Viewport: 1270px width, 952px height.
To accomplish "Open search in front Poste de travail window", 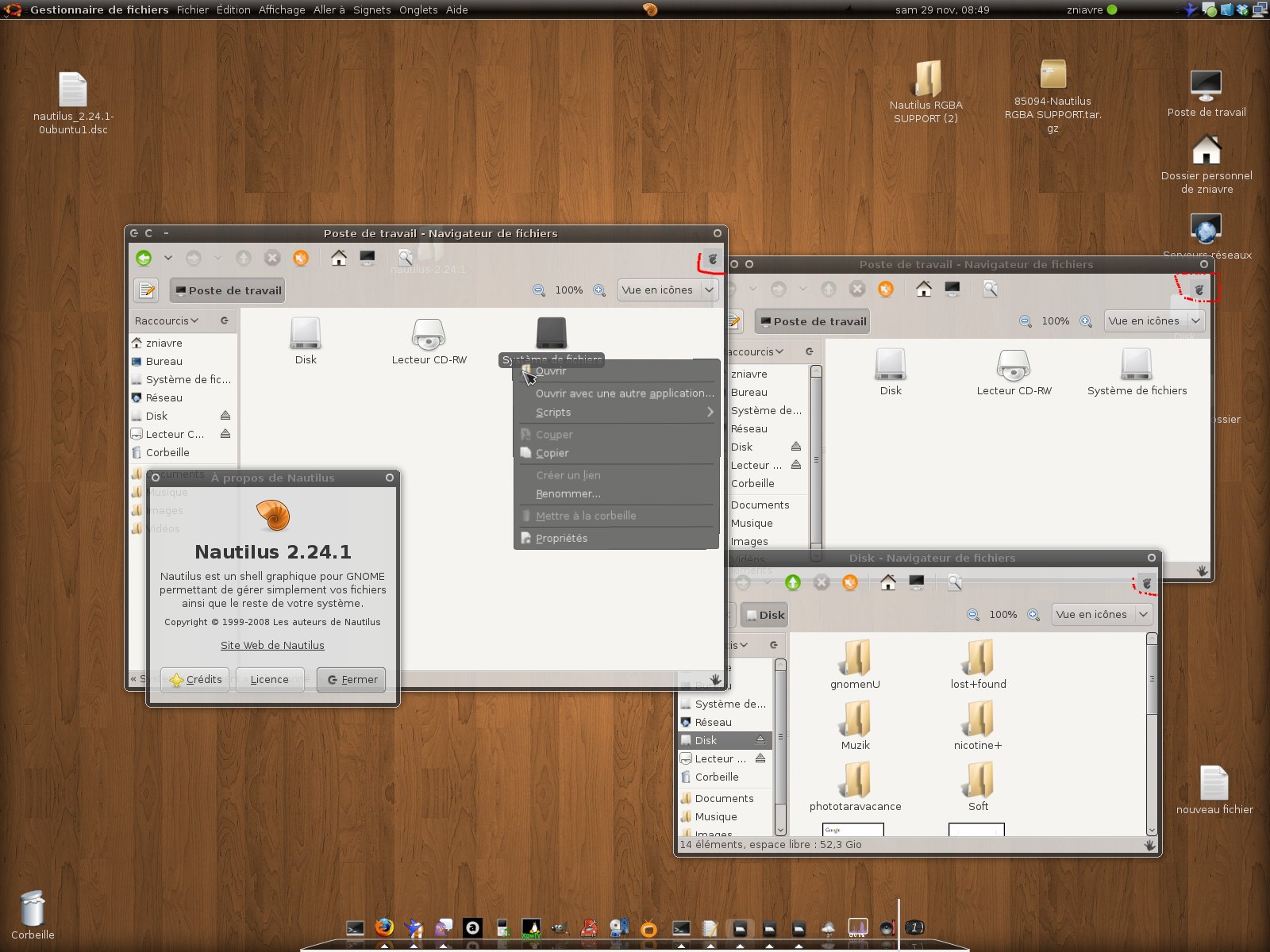I will point(405,258).
